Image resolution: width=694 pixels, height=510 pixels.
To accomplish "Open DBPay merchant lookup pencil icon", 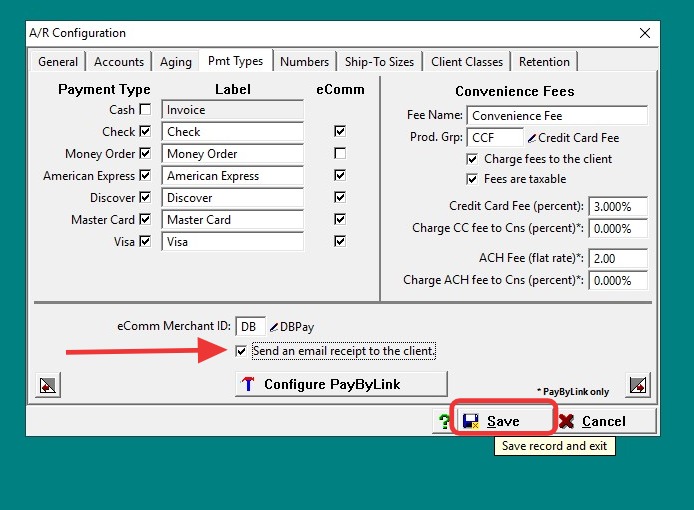I will (x=274, y=327).
